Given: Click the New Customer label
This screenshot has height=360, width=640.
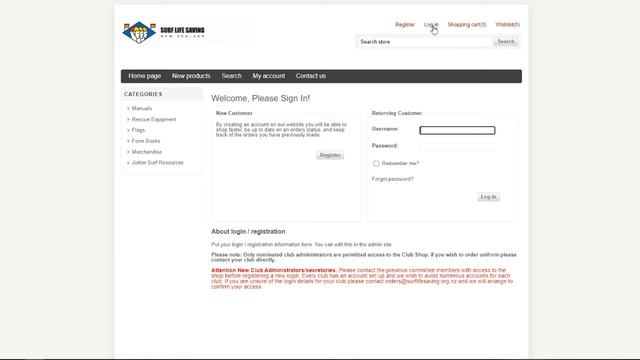Looking at the screenshot, I should click(234, 113).
